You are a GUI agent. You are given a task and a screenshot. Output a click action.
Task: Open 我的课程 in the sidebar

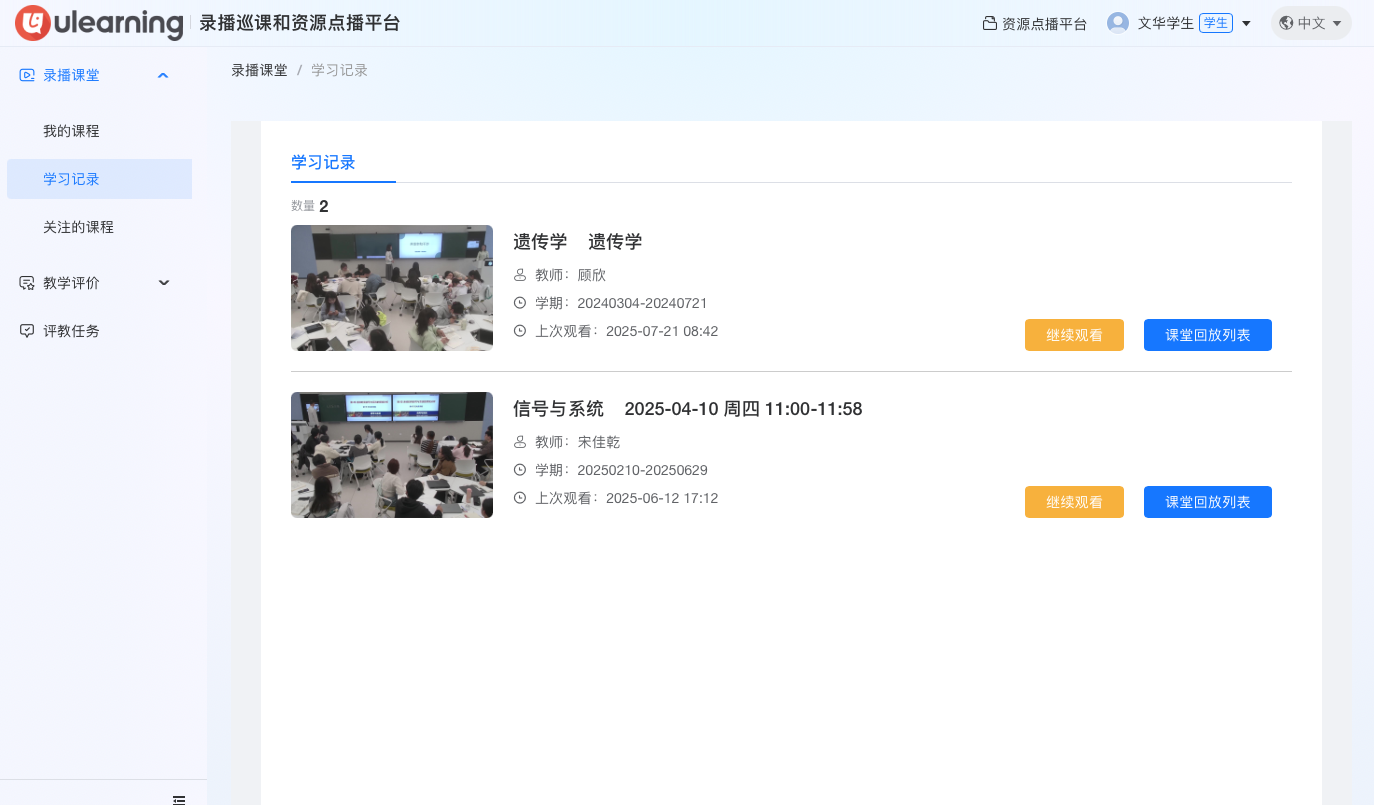click(x=71, y=131)
